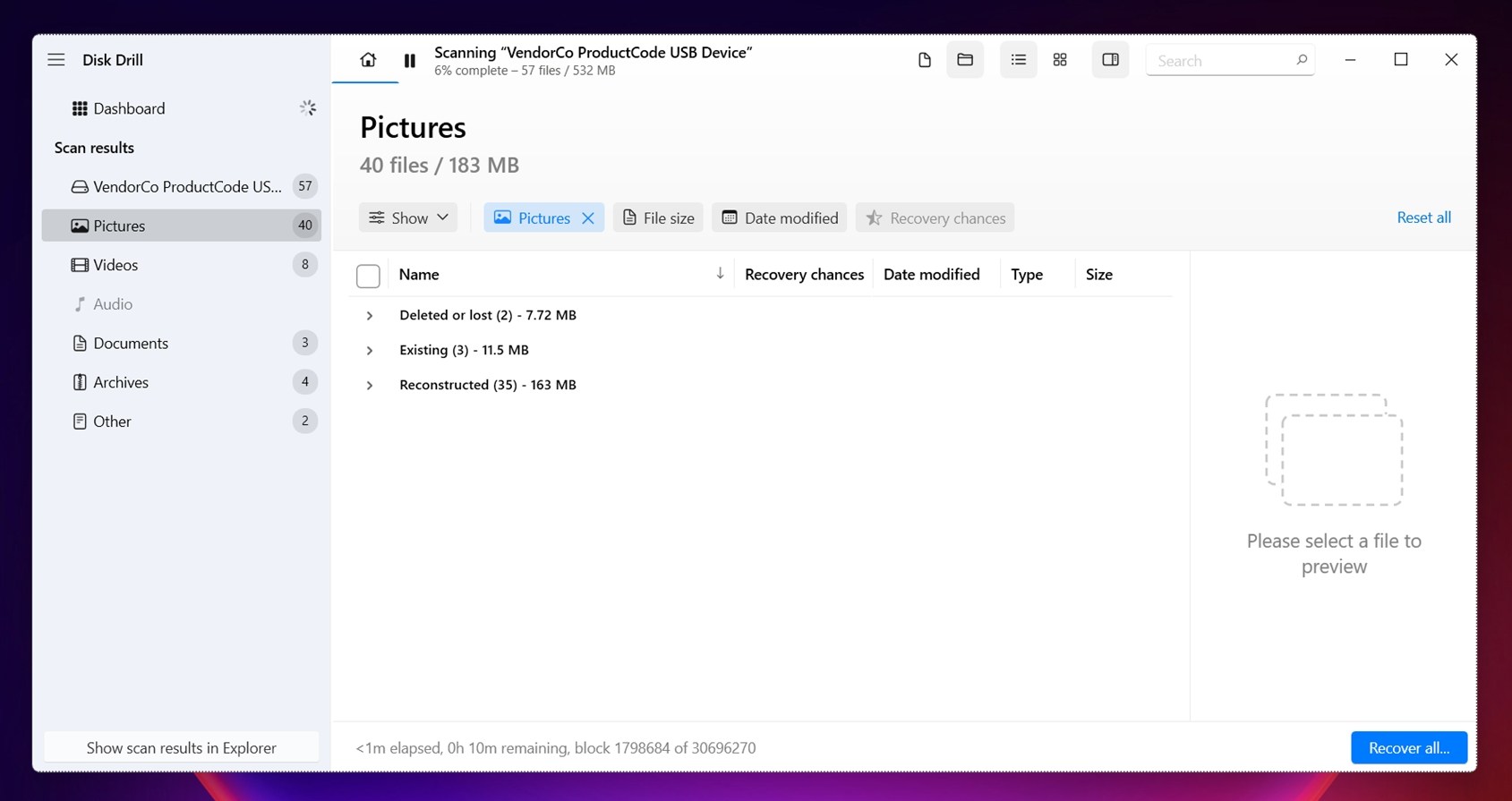Image resolution: width=1512 pixels, height=801 pixels.
Task: Open the Show dropdown
Action: (x=408, y=218)
